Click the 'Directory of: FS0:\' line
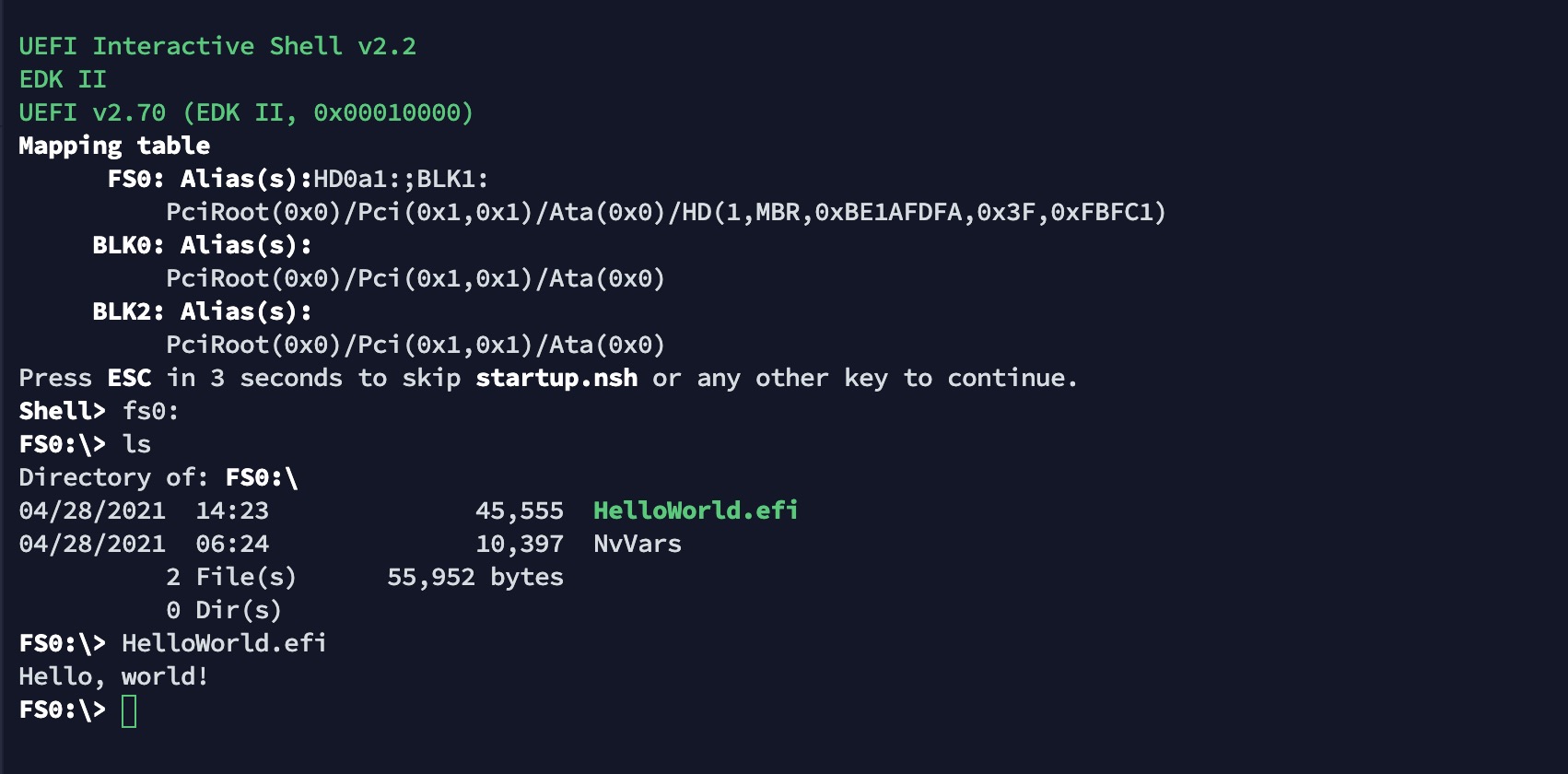1568x774 pixels. point(158,477)
